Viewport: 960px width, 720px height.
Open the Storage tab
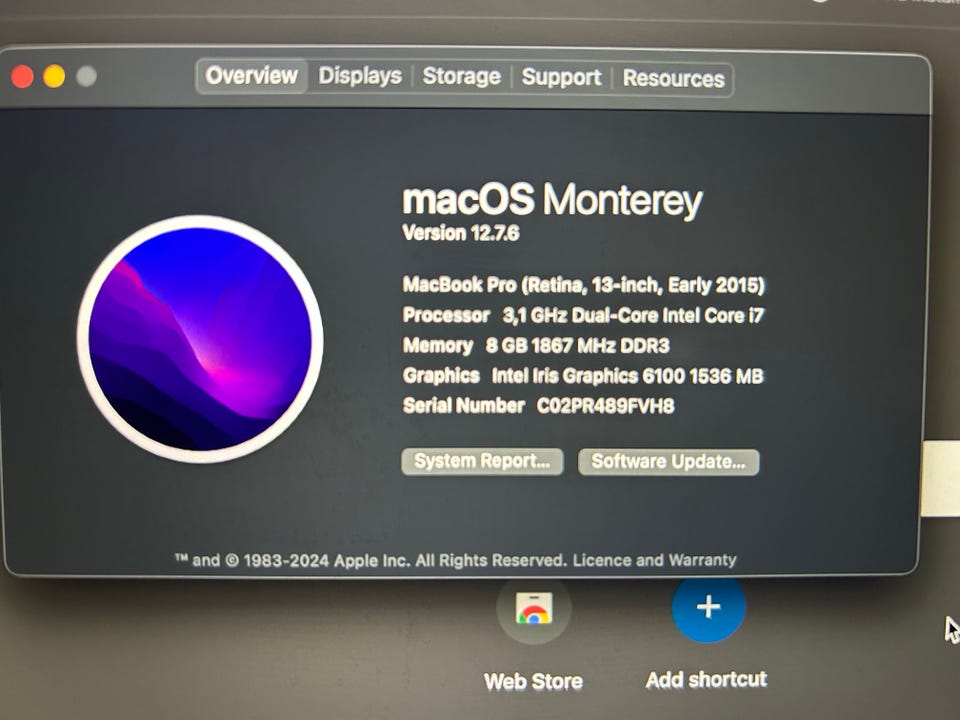(462, 77)
